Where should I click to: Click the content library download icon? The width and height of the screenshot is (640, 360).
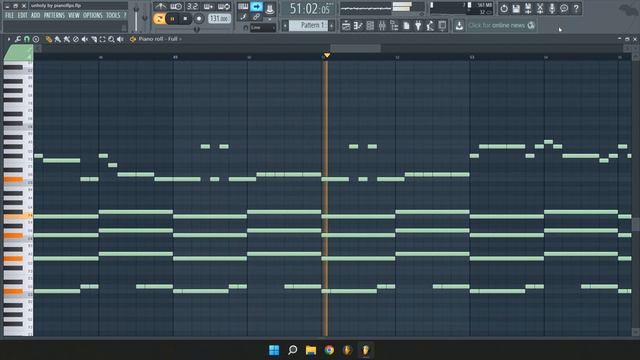pyautogui.click(x=459, y=26)
